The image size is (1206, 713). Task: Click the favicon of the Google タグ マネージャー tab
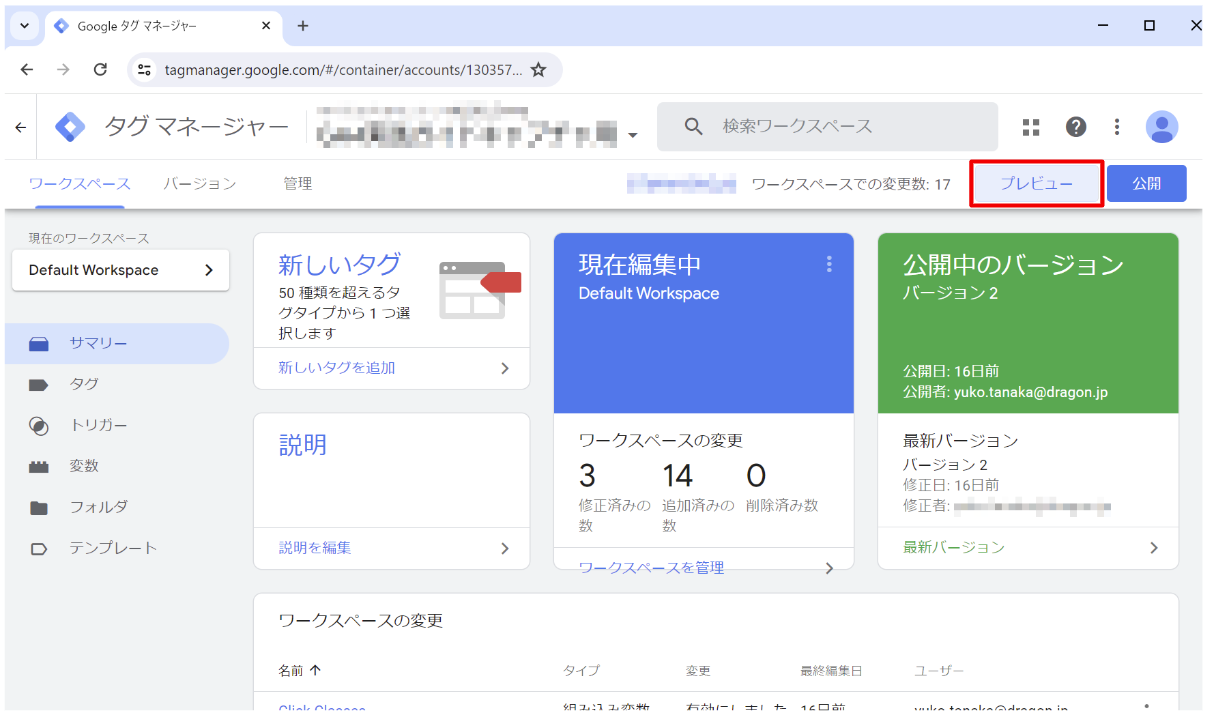point(62,26)
